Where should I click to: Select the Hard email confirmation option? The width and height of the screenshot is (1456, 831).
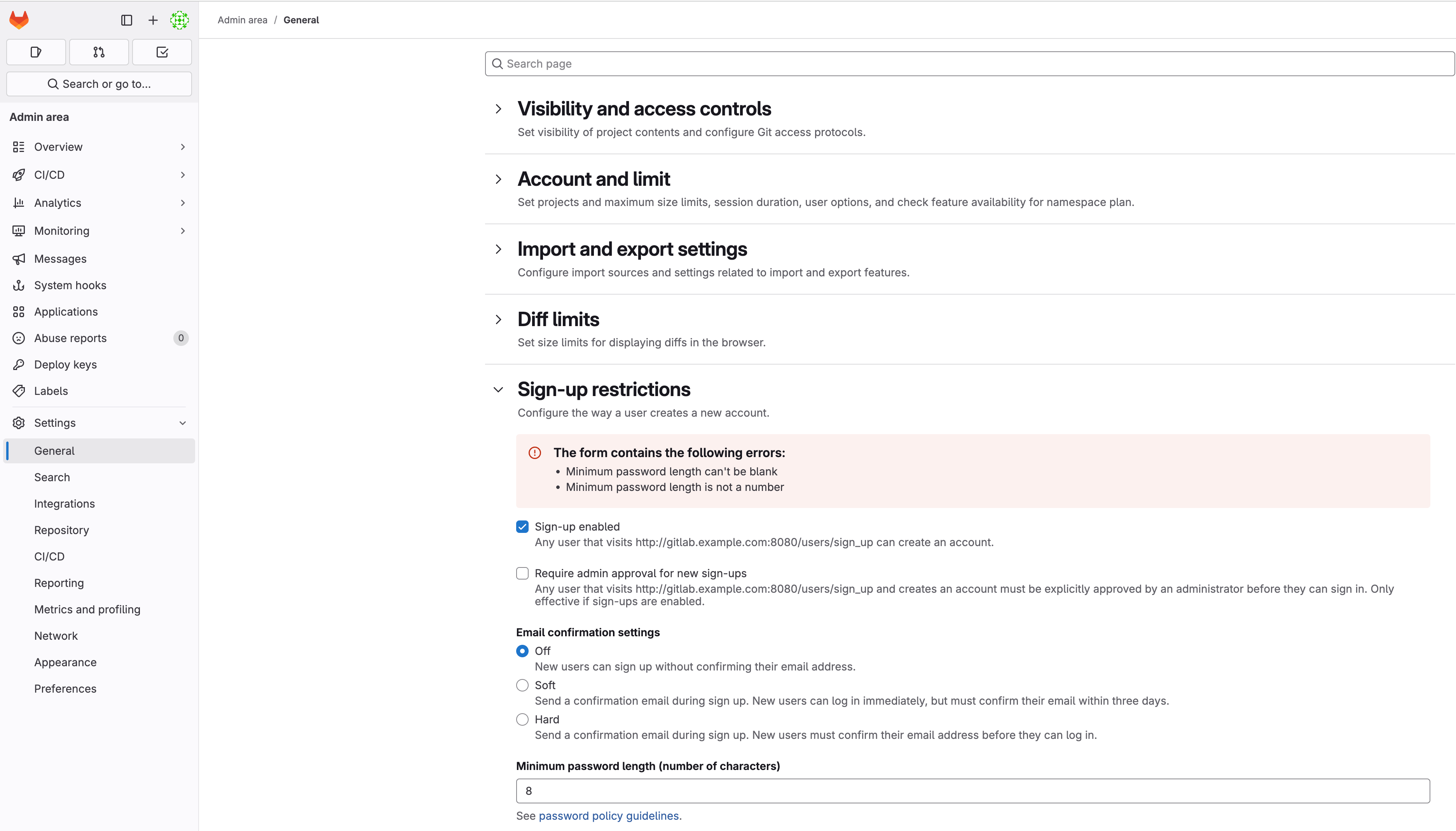[522, 719]
